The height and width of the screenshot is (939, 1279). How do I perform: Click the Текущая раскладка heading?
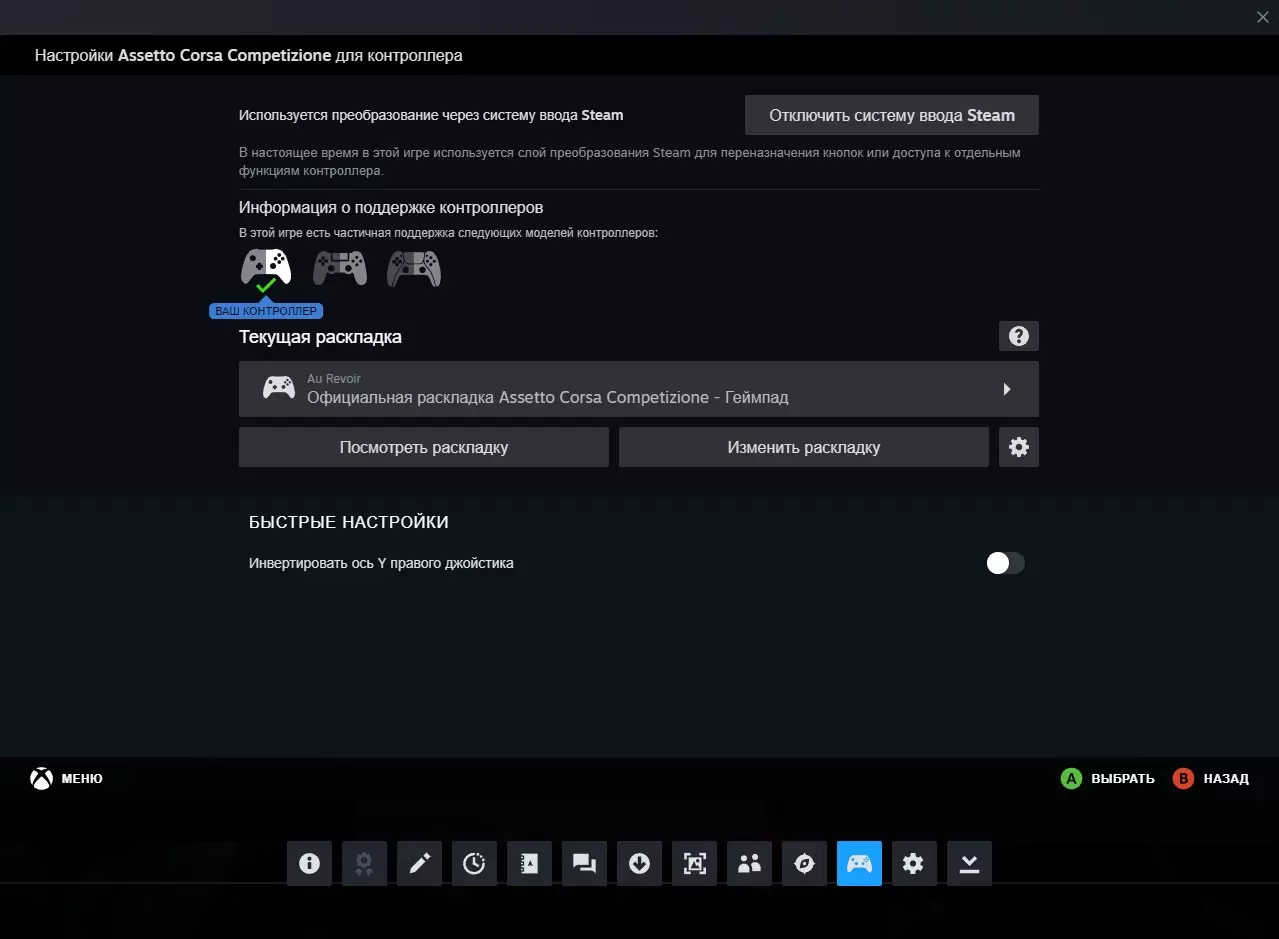click(320, 337)
